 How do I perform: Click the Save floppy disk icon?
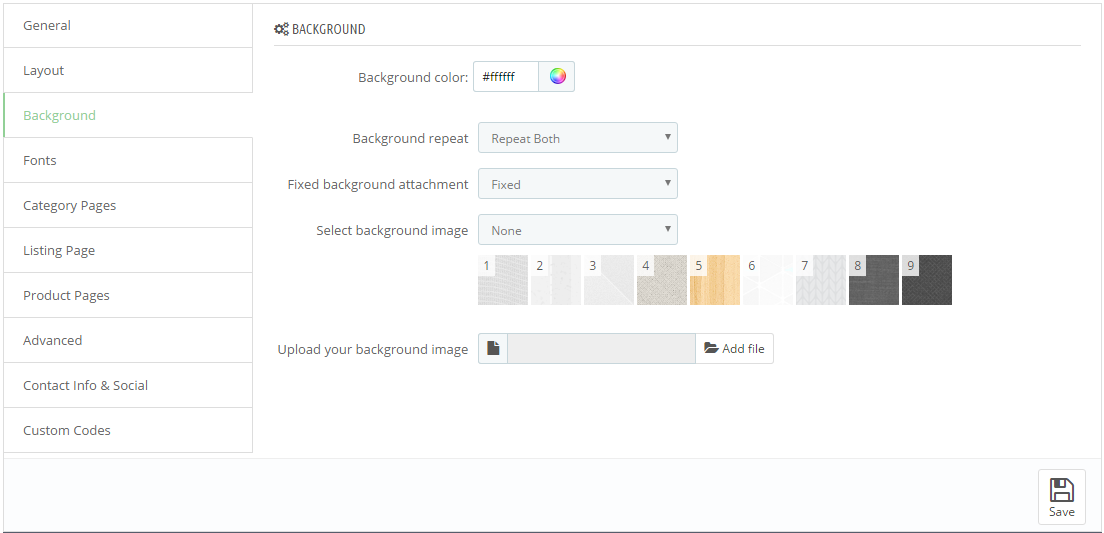1061,489
